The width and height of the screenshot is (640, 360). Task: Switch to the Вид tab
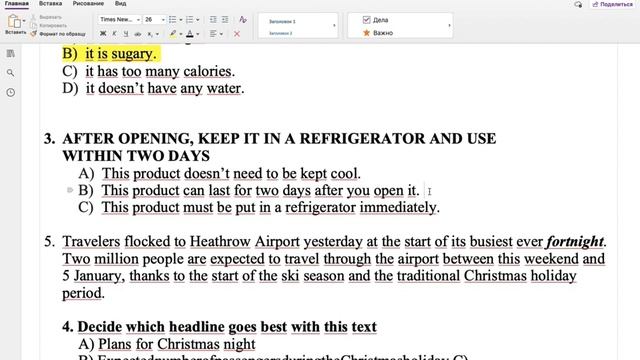pos(120,4)
